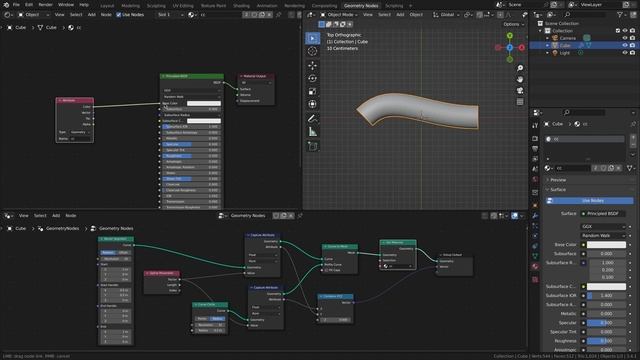Click the Use Nodes button in Surface panel
640x360 pixels.
[x=590, y=200]
